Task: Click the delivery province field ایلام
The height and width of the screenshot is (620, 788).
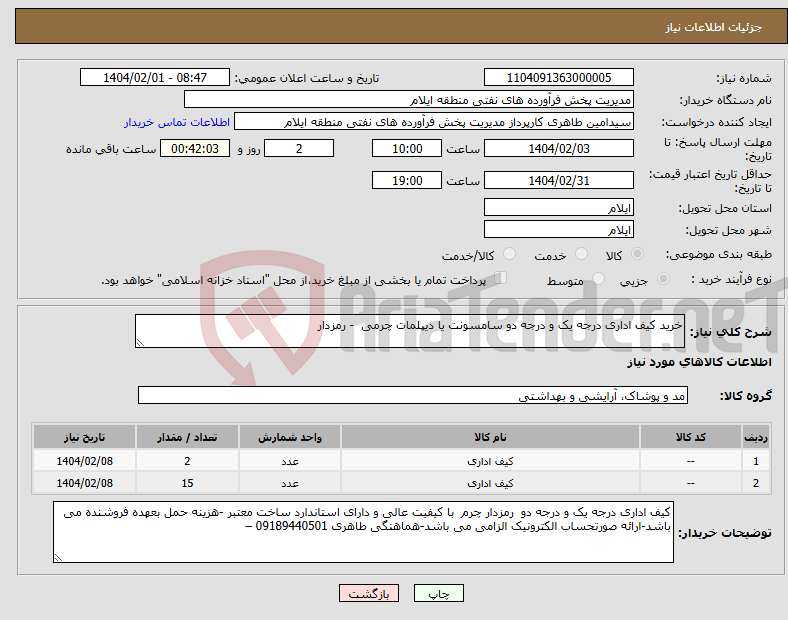Action: click(x=558, y=207)
